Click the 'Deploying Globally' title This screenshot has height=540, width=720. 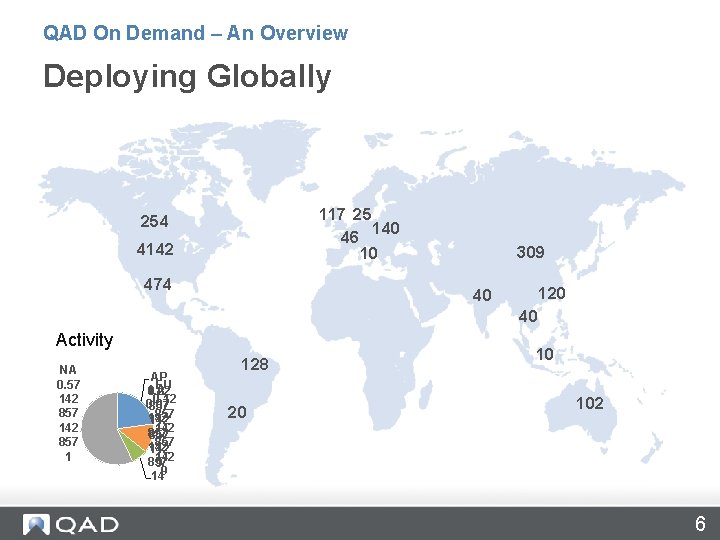[x=187, y=77]
